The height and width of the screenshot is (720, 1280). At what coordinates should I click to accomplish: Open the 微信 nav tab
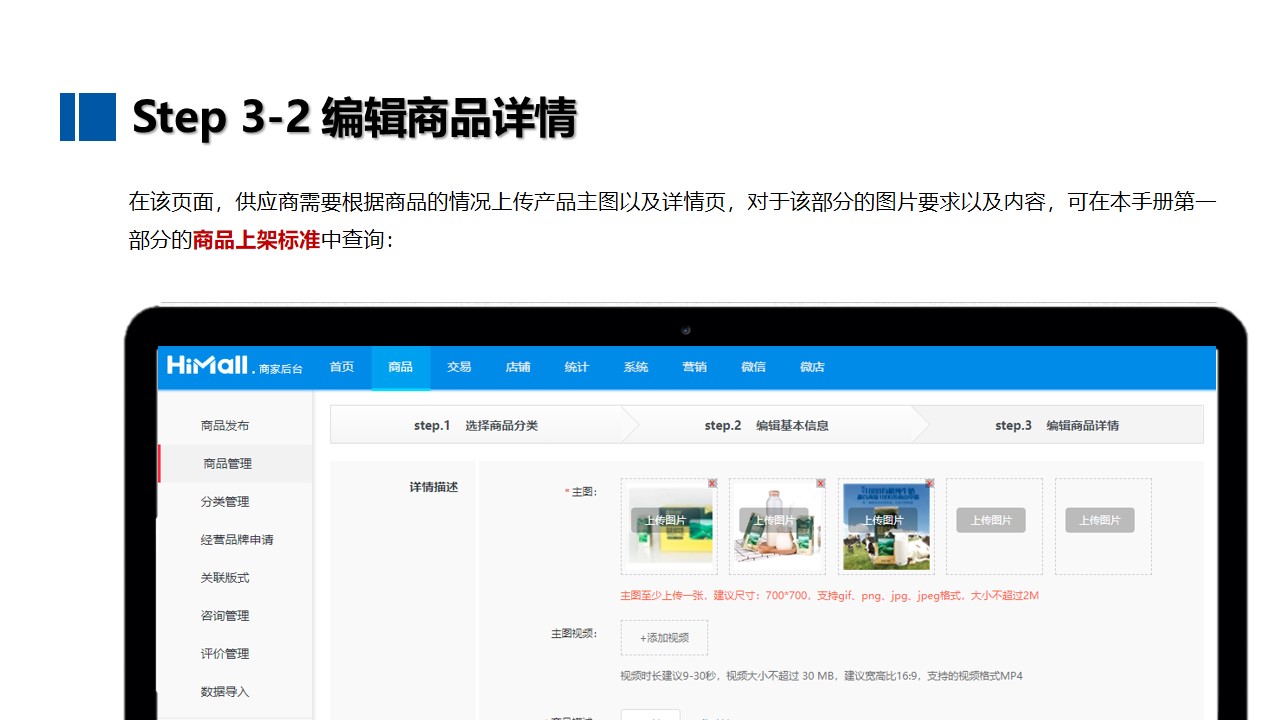click(x=754, y=367)
